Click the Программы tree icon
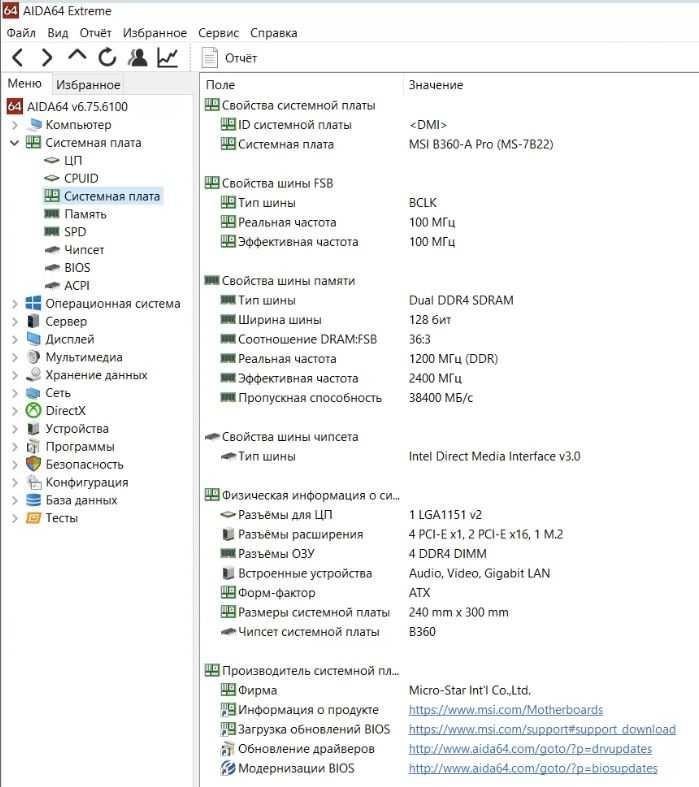This screenshot has width=699, height=787. point(33,446)
